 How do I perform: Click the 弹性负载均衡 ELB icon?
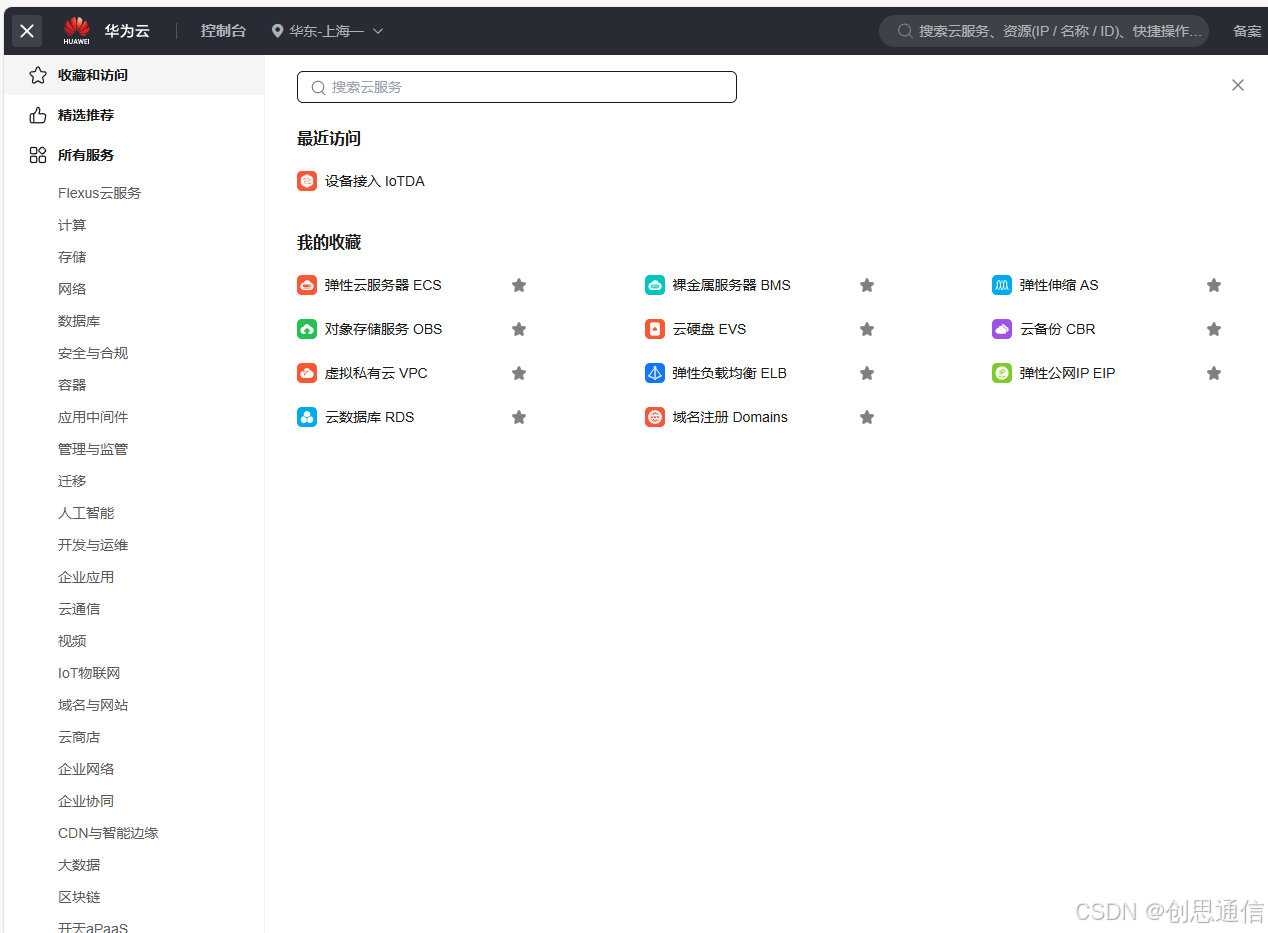click(655, 373)
